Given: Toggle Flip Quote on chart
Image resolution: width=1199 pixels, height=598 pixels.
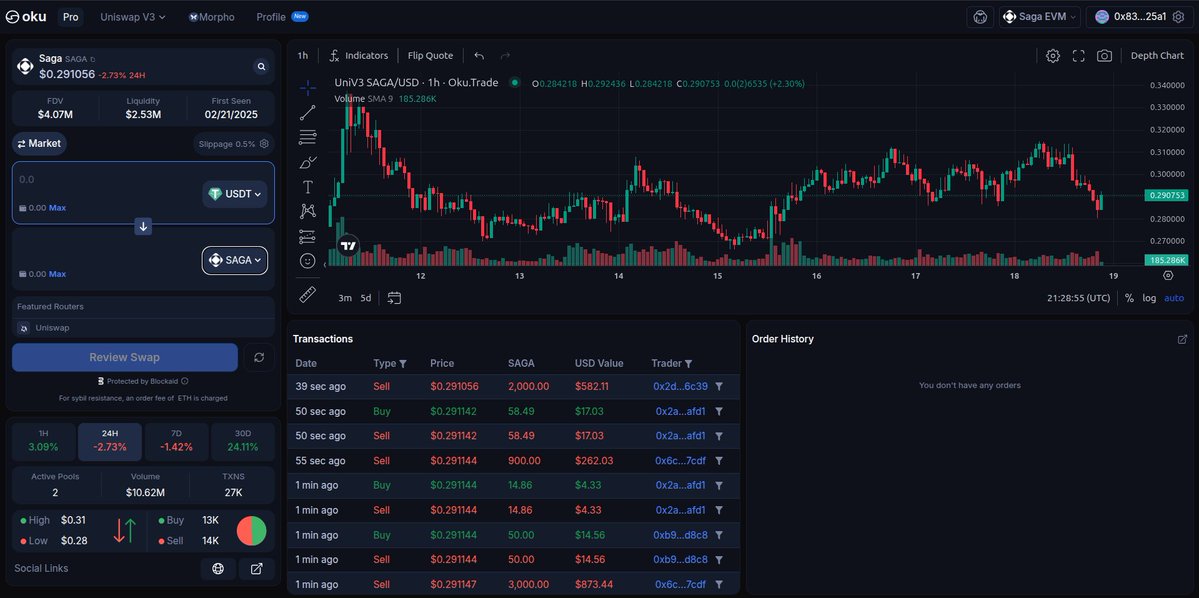Looking at the screenshot, I should 431,56.
